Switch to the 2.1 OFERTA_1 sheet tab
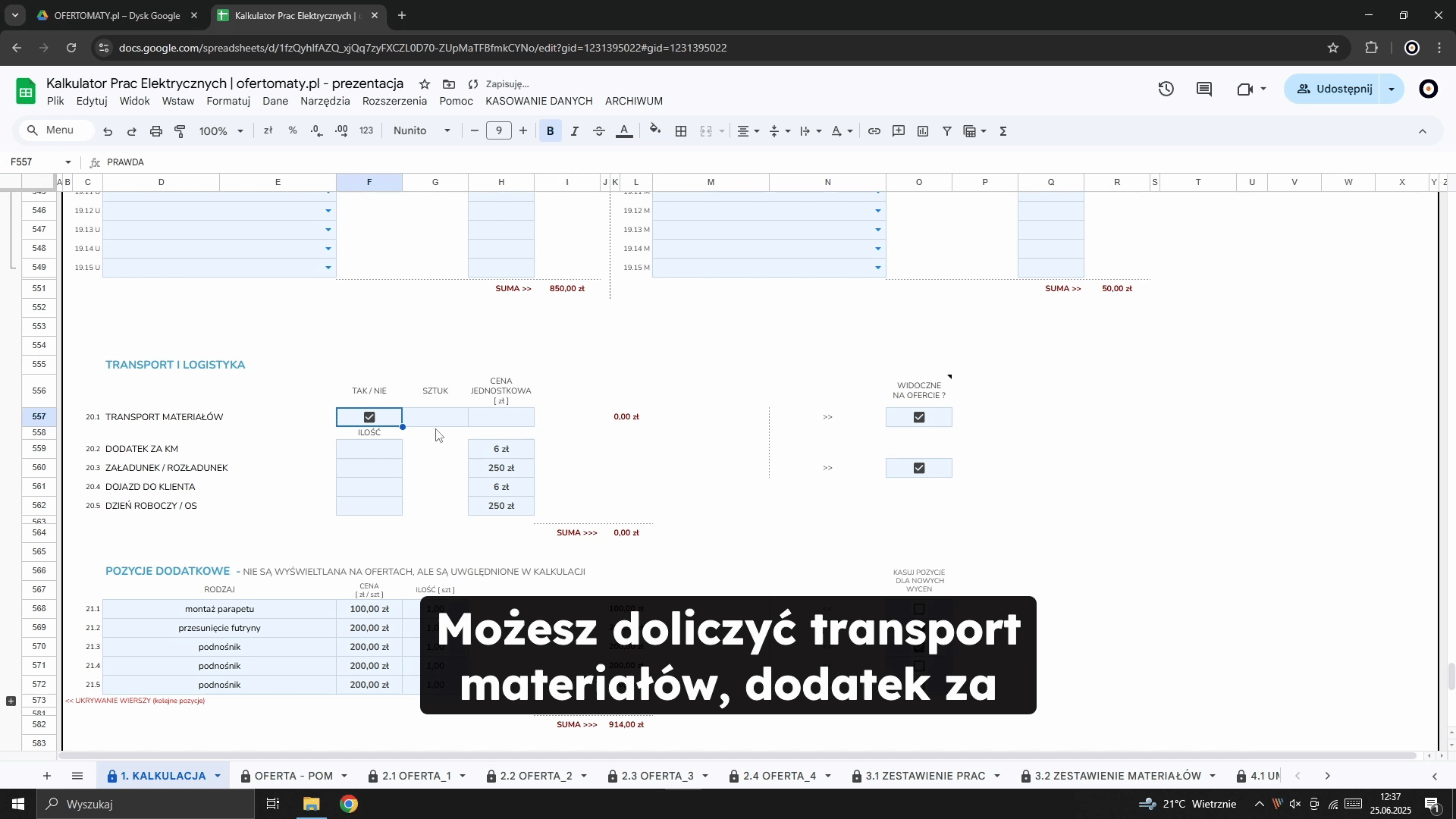Screen dimensions: 1456x819 coord(416,776)
